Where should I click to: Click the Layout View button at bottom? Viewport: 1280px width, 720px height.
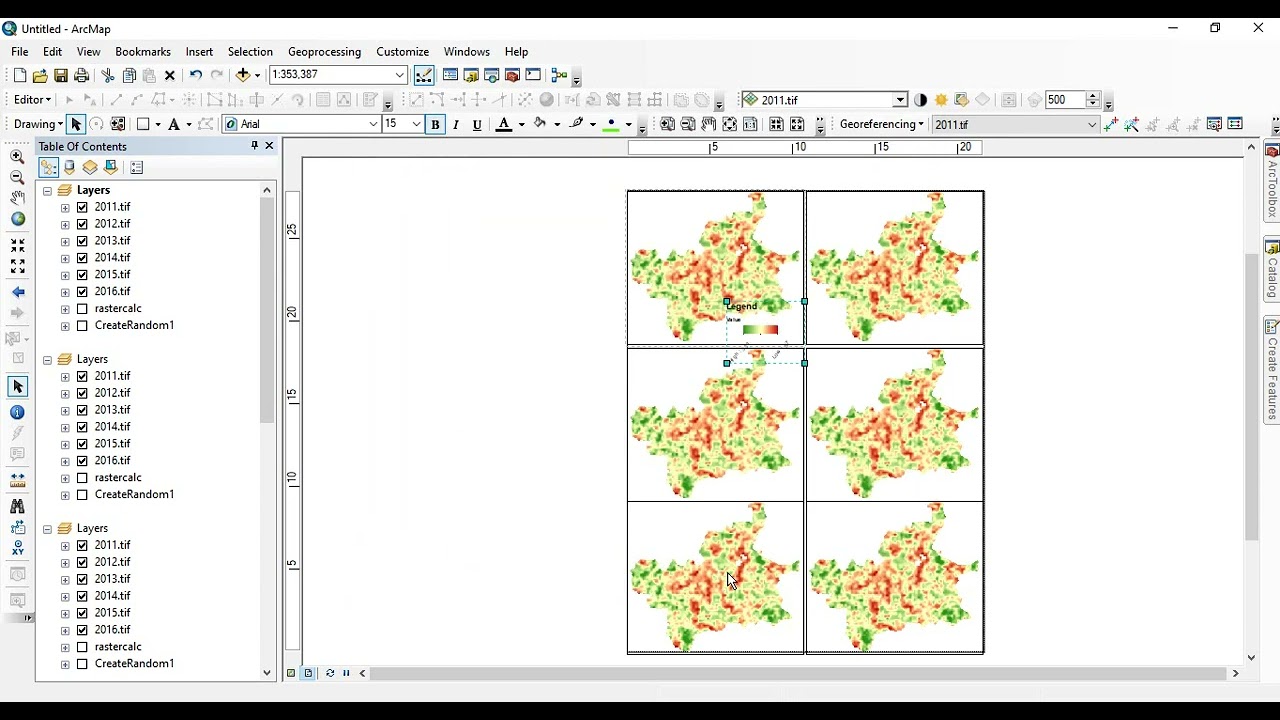(x=309, y=673)
